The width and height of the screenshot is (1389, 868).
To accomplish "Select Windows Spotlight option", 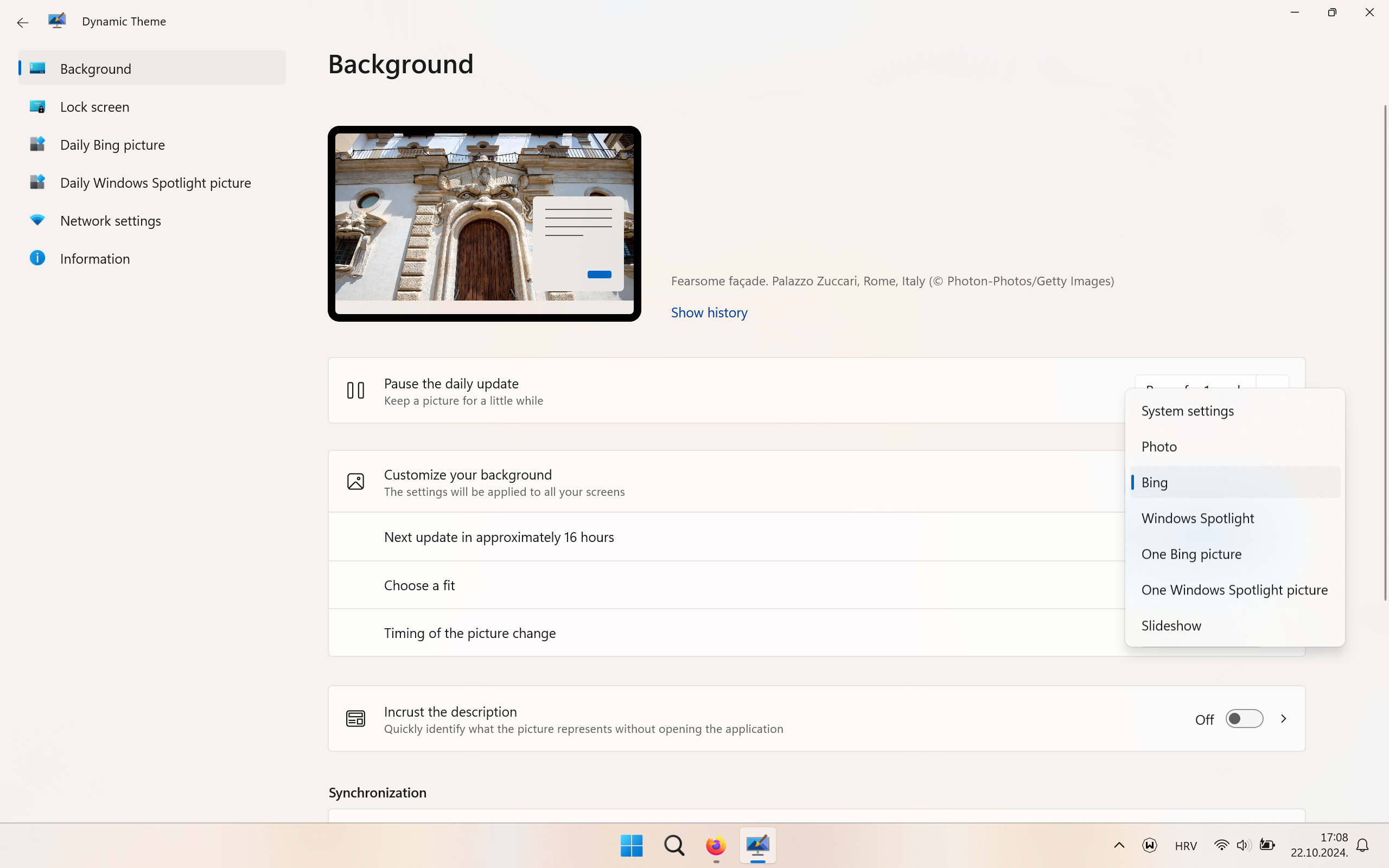I will point(1234,518).
